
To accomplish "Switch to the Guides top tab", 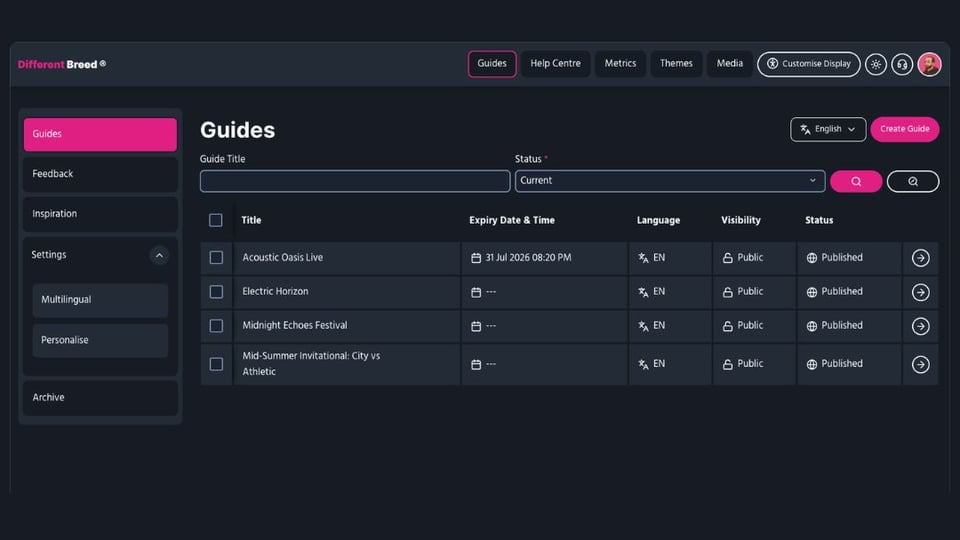I will point(492,64).
